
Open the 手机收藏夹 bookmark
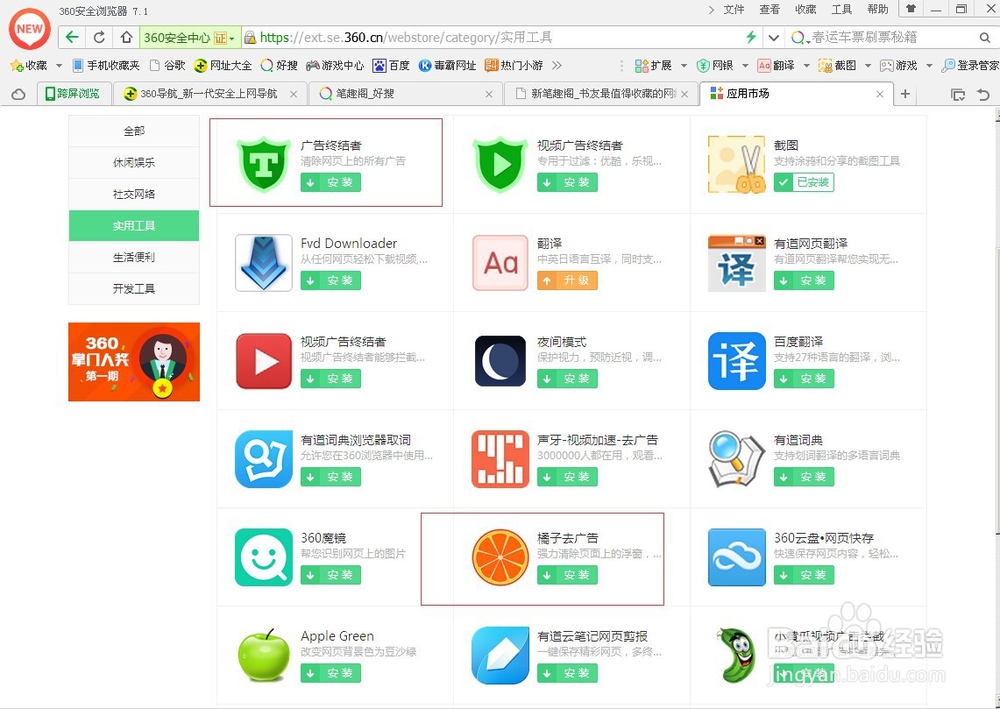pyautogui.click(x=106, y=65)
